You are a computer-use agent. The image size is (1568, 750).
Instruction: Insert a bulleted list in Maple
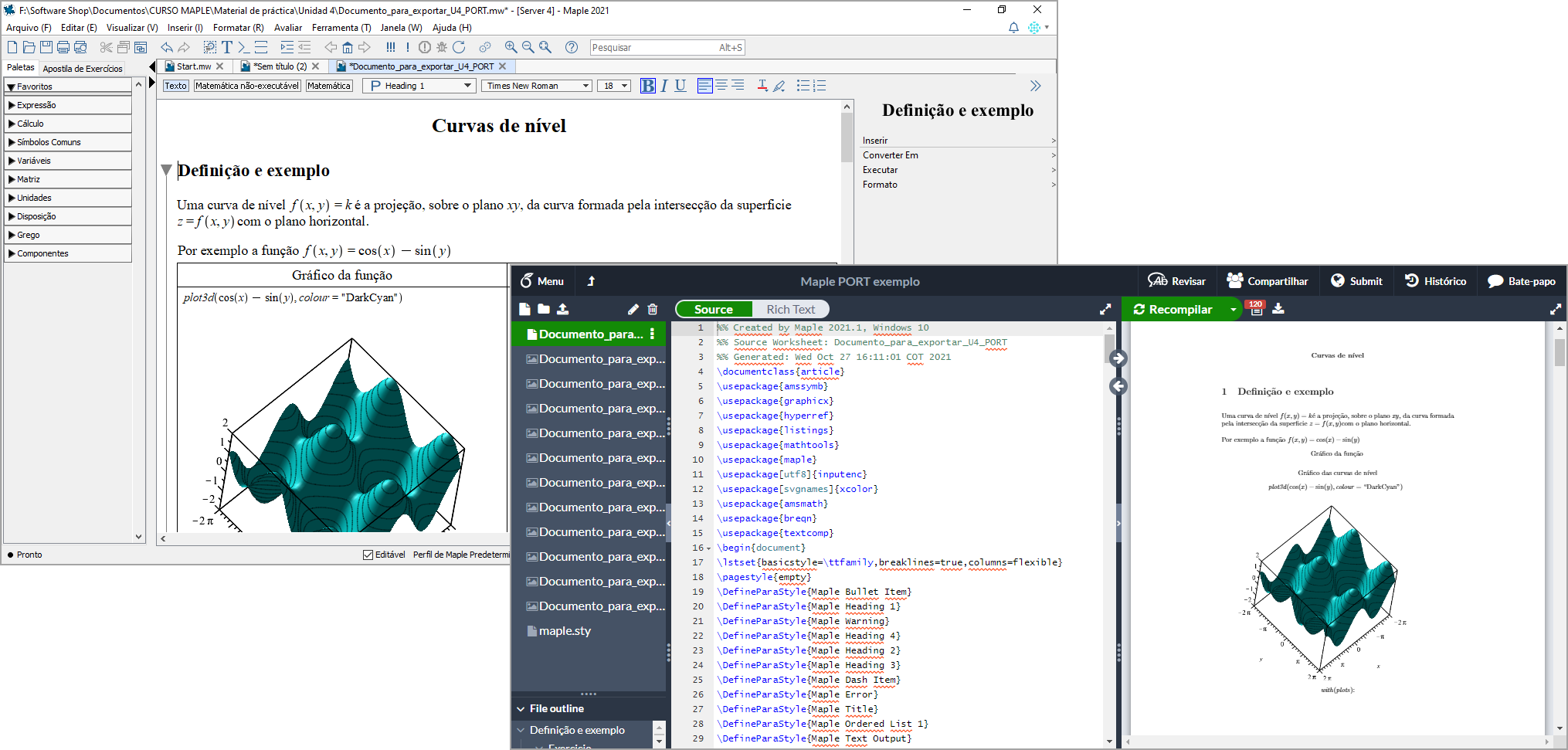tap(803, 86)
